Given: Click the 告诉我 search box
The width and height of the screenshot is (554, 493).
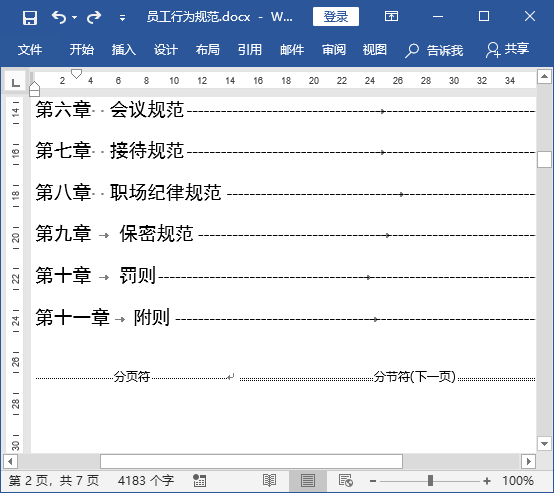Looking at the screenshot, I should click(434, 50).
